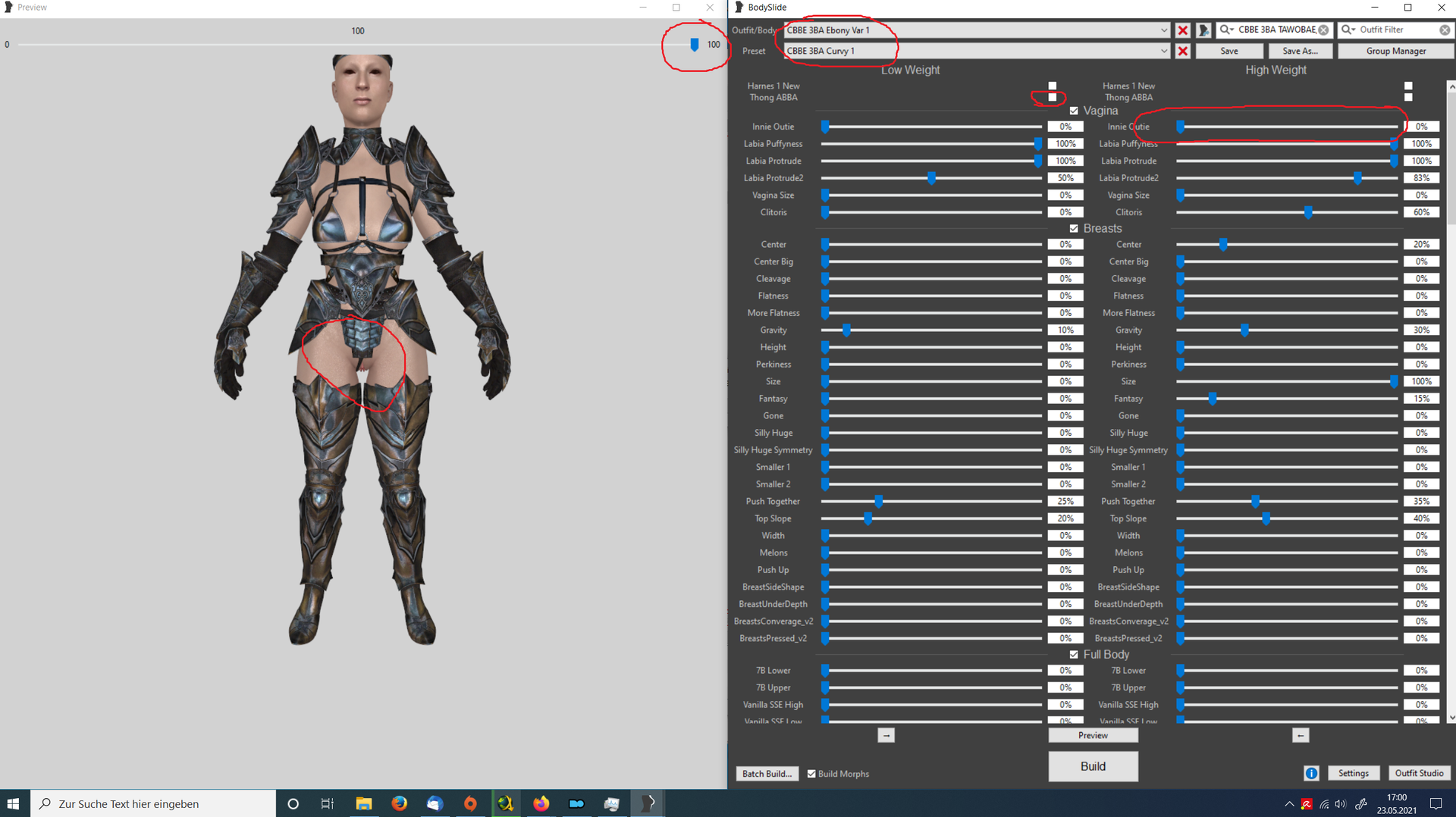Click the Preview button
Image resolution: width=1456 pixels, height=817 pixels.
(1093, 735)
